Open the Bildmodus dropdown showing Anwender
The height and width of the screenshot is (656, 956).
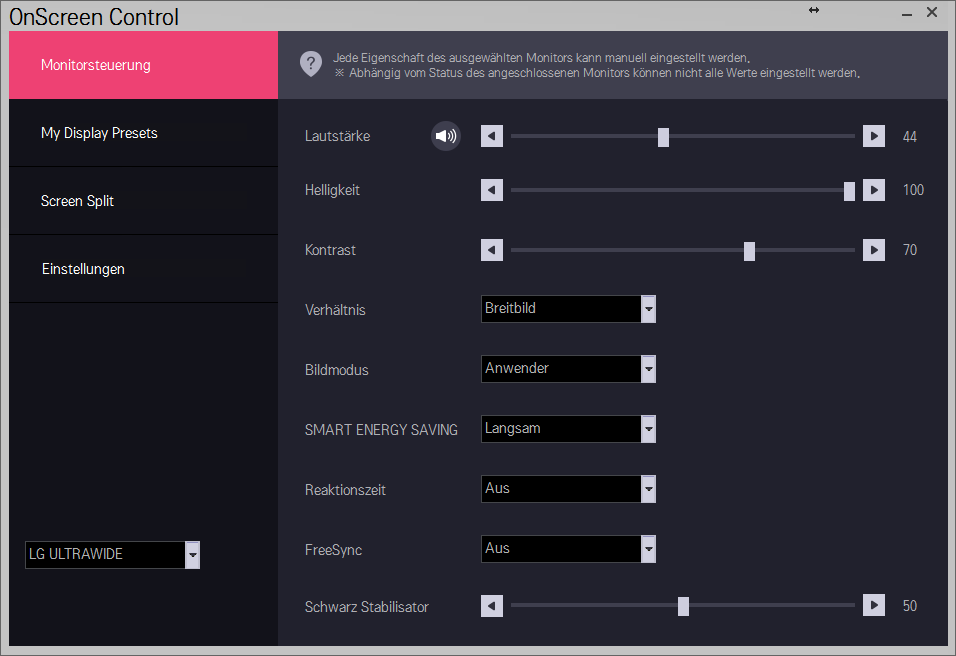point(568,369)
